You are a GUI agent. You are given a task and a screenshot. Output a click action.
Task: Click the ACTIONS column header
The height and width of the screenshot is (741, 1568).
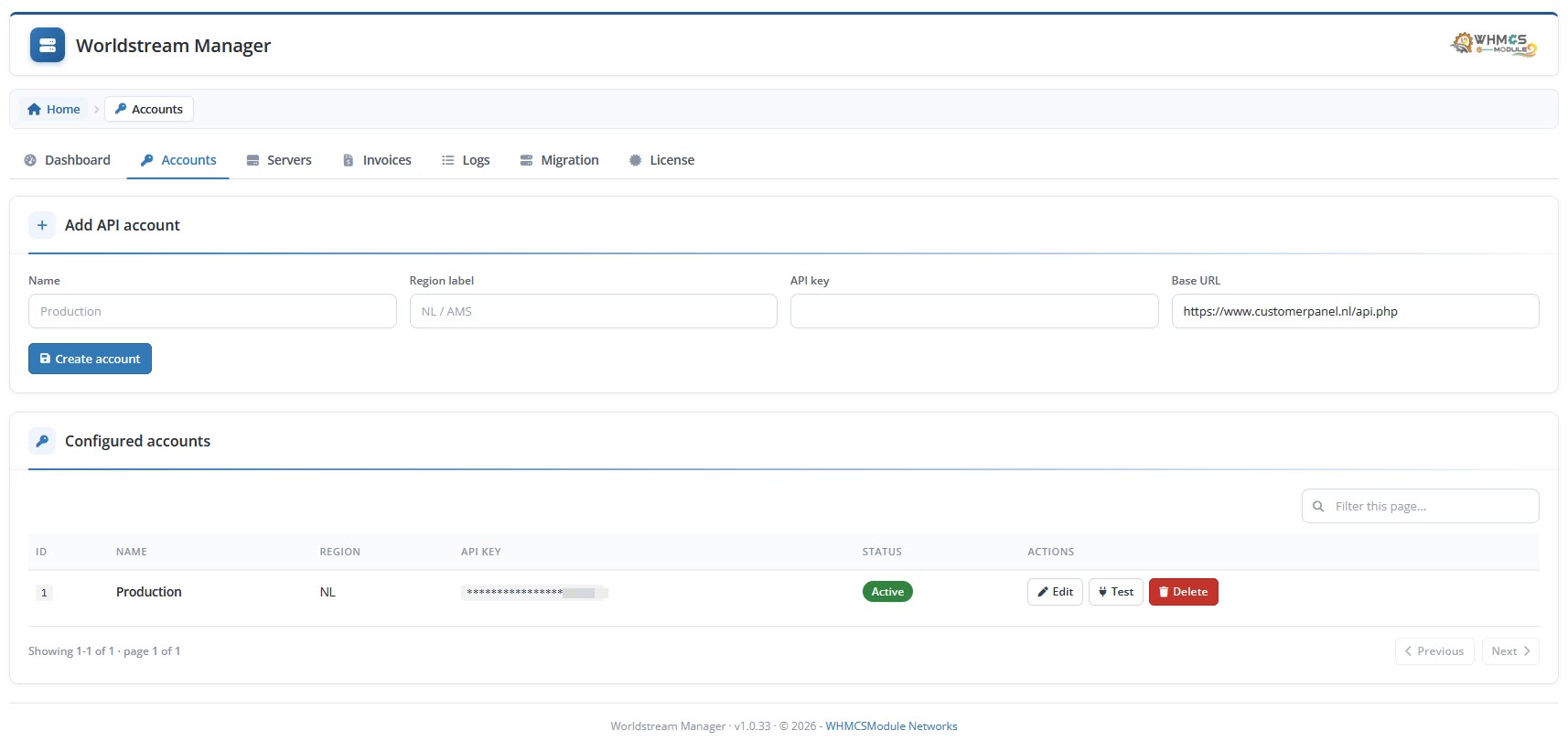[1050, 552]
